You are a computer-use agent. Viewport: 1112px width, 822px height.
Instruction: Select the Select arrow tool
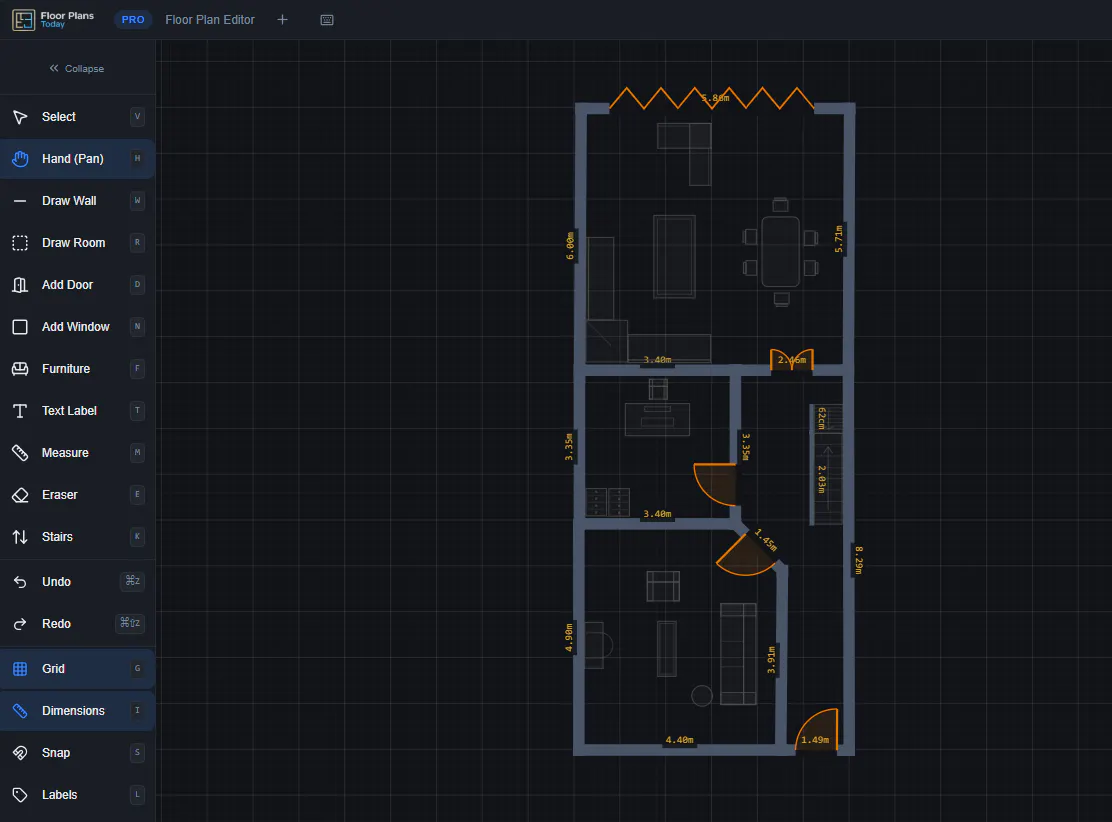(x=77, y=117)
